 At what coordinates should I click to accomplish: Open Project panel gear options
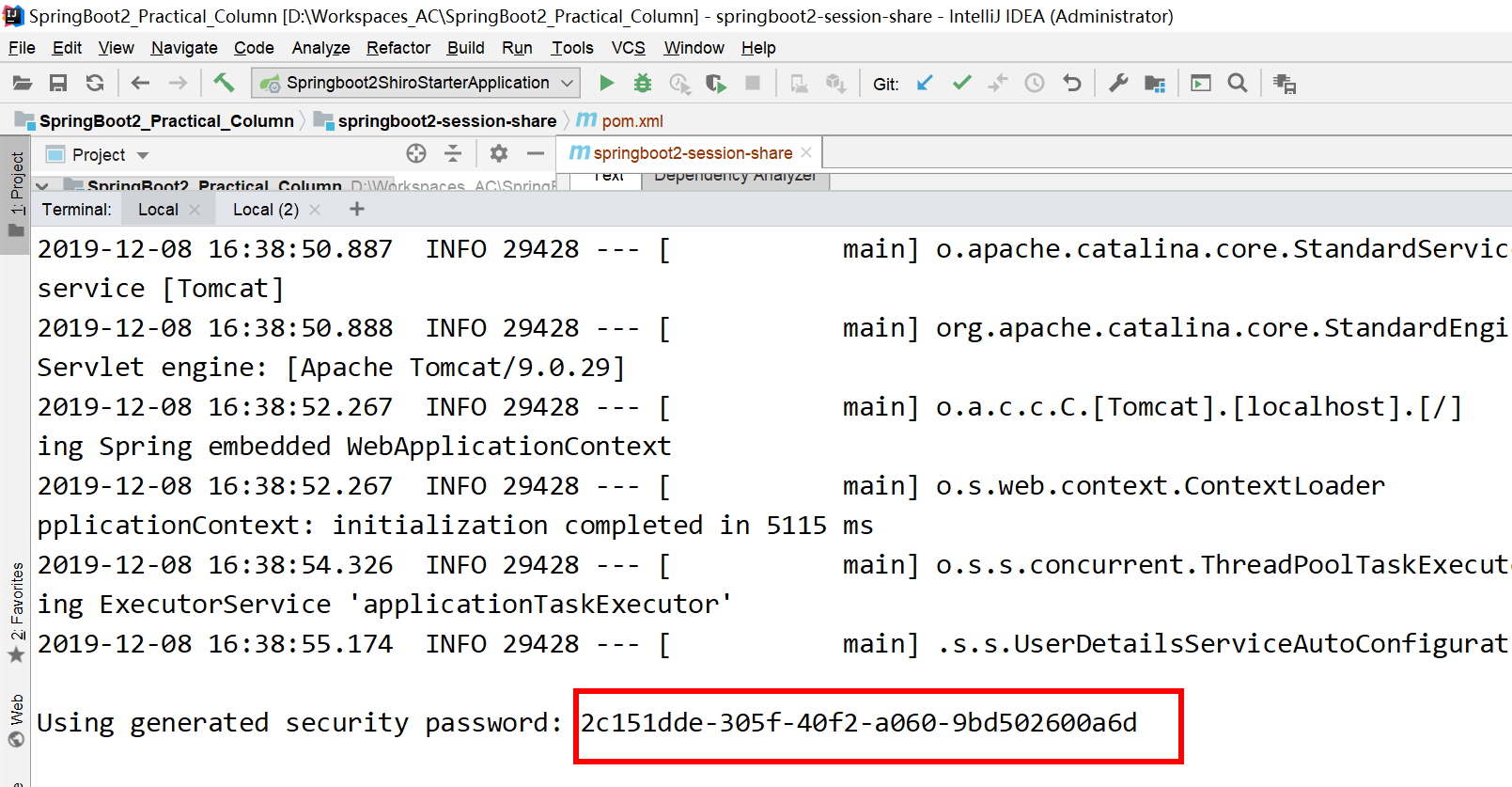pos(499,153)
